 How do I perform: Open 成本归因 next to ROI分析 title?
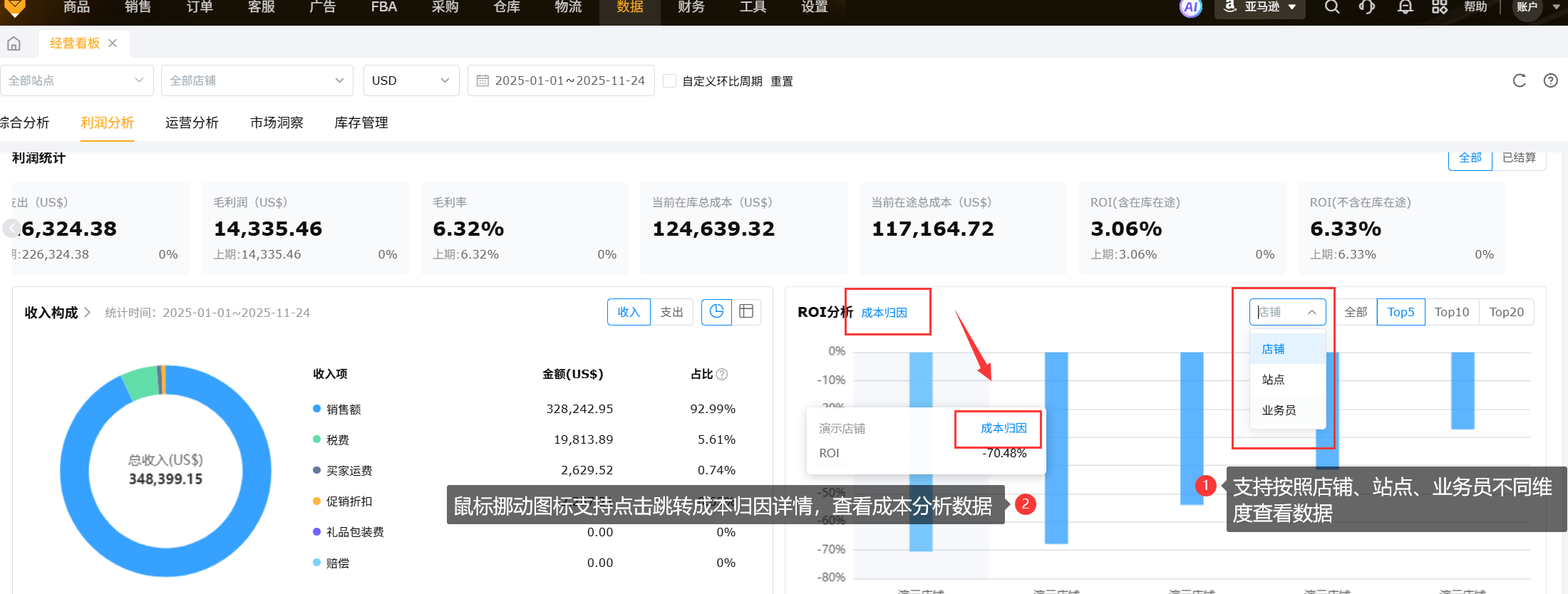(884, 313)
